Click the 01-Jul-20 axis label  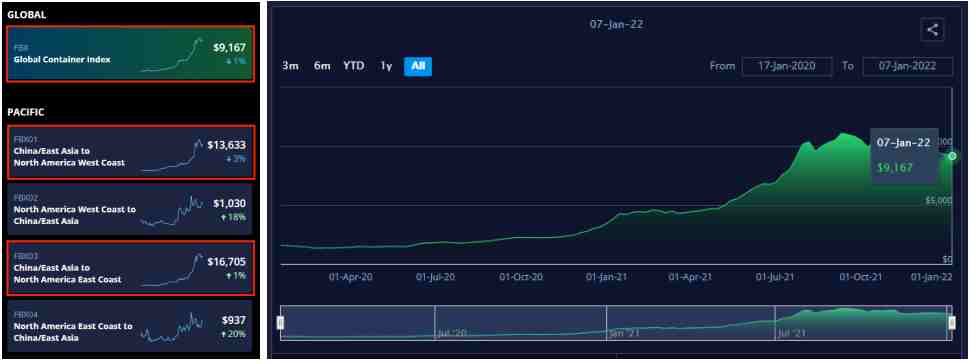click(x=435, y=277)
